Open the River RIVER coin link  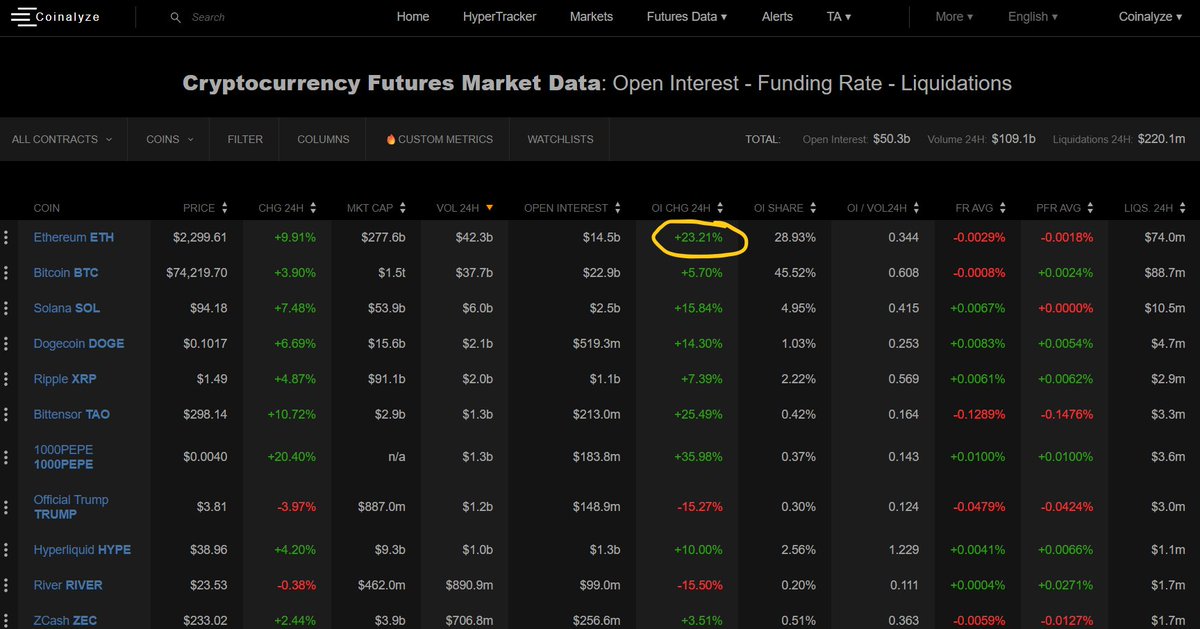click(x=68, y=585)
